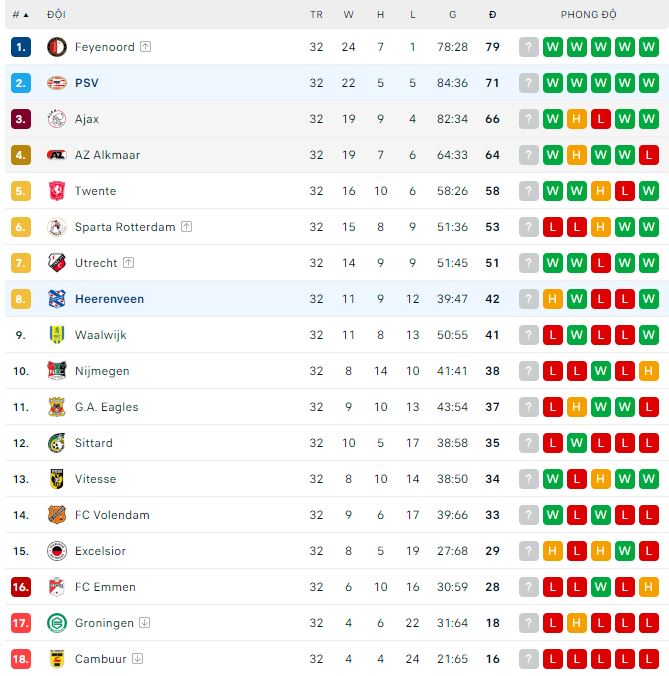Toggle sort arrow on the # column
The width and height of the screenshot is (669, 676).
tap(26, 15)
